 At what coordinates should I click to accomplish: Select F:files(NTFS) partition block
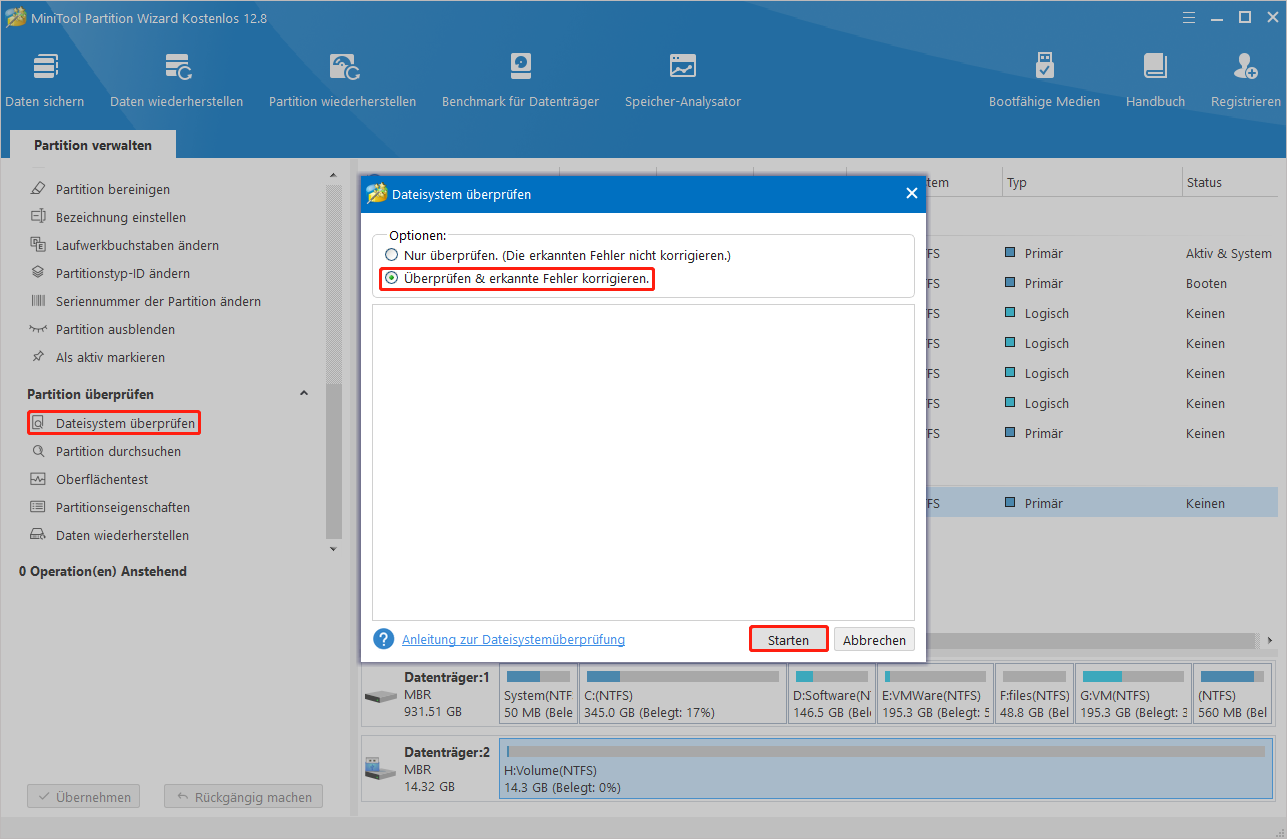point(1034,694)
